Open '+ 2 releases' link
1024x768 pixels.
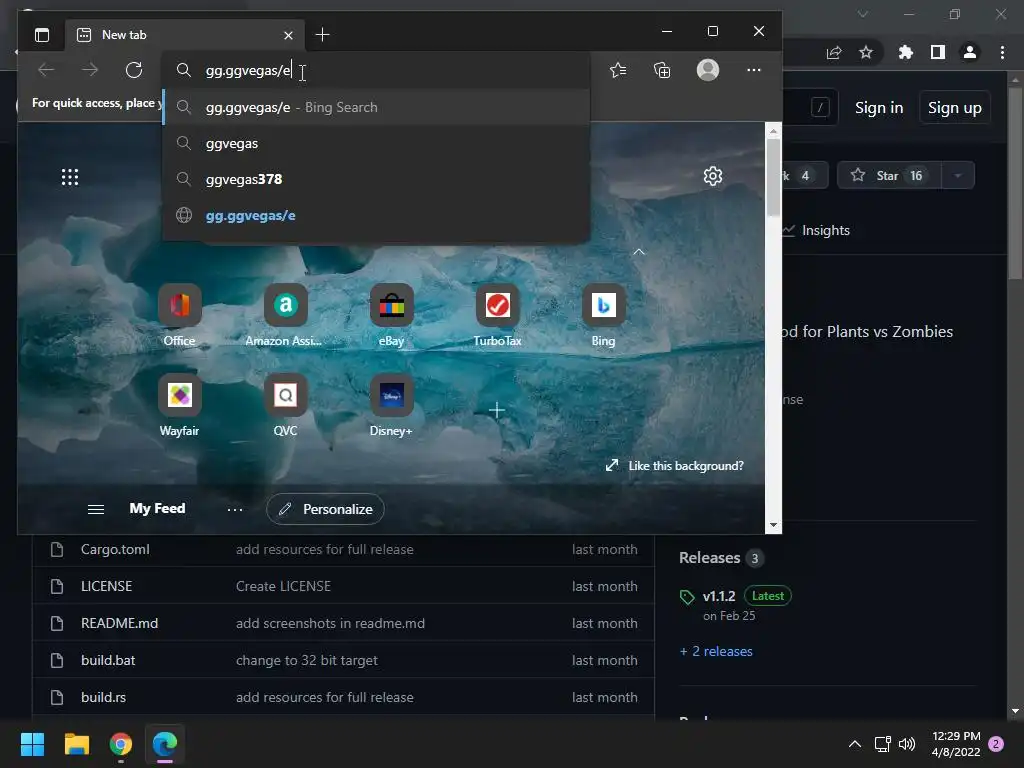coord(716,651)
